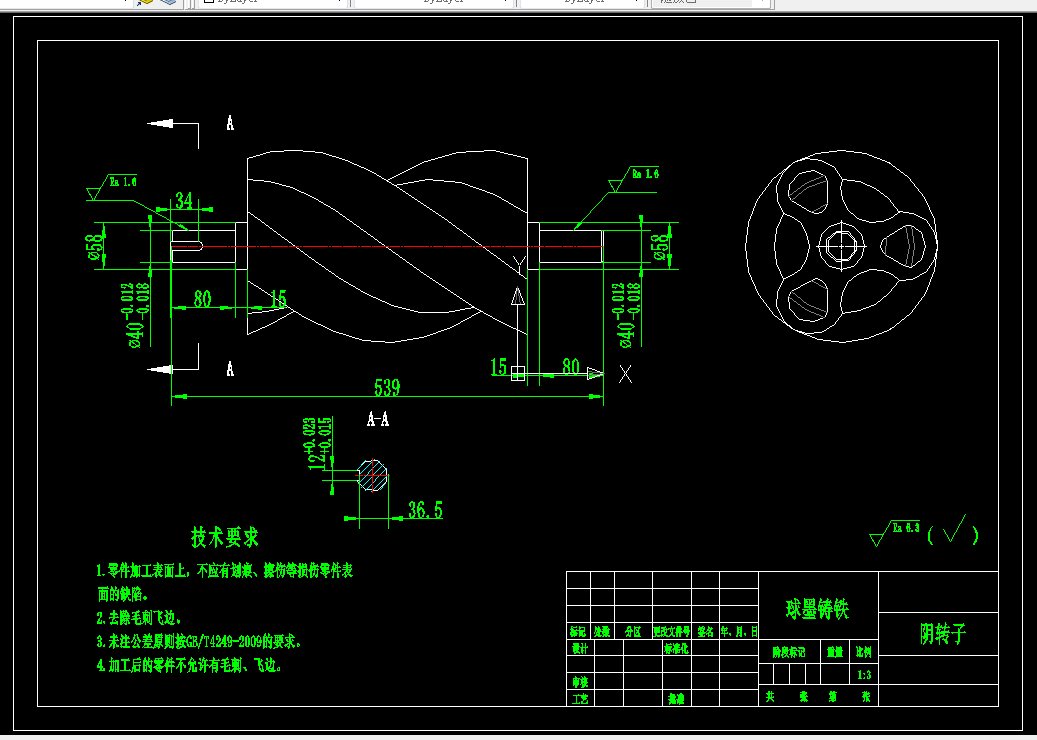
Task: Select the ø58 dimension at left shaft
Action: tap(96, 245)
